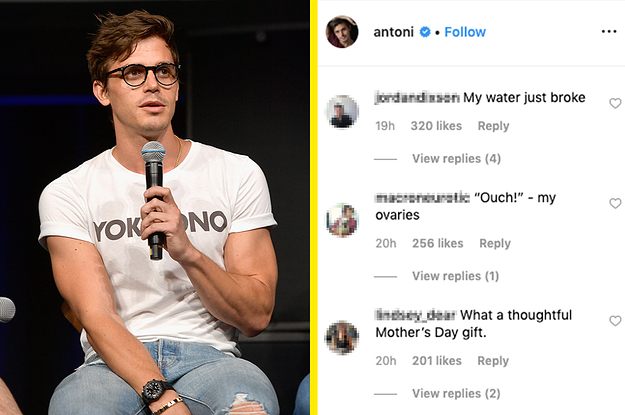Like the Mother's Day gift comment

(x=615, y=321)
